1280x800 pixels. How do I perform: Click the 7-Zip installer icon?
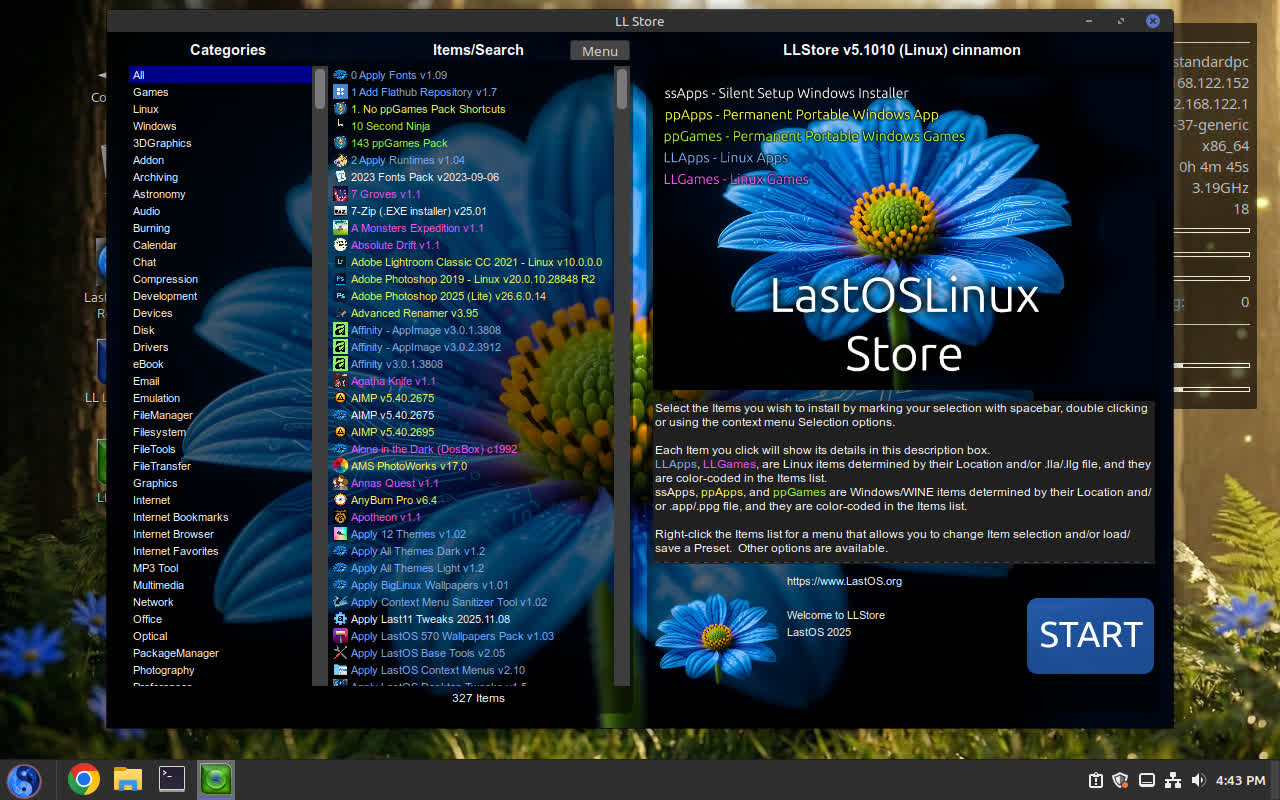coord(340,211)
